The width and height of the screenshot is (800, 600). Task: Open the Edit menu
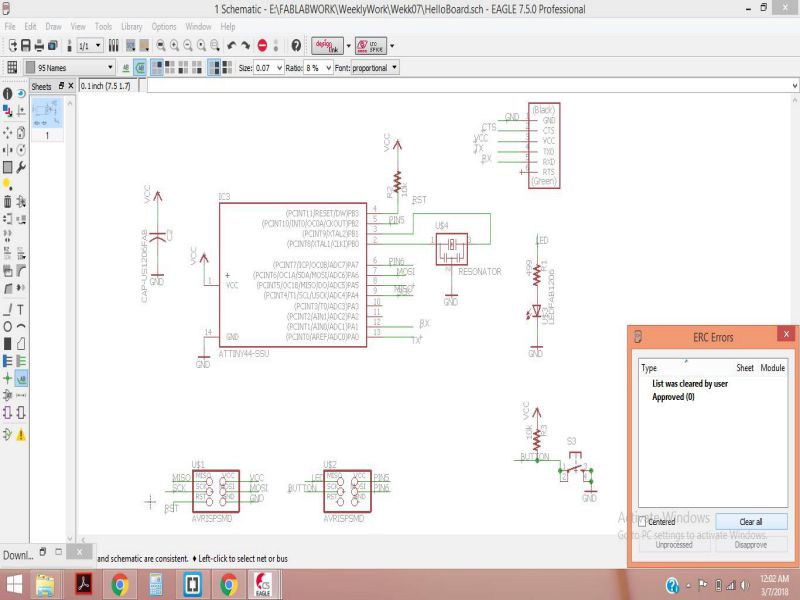(x=30, y=26)
